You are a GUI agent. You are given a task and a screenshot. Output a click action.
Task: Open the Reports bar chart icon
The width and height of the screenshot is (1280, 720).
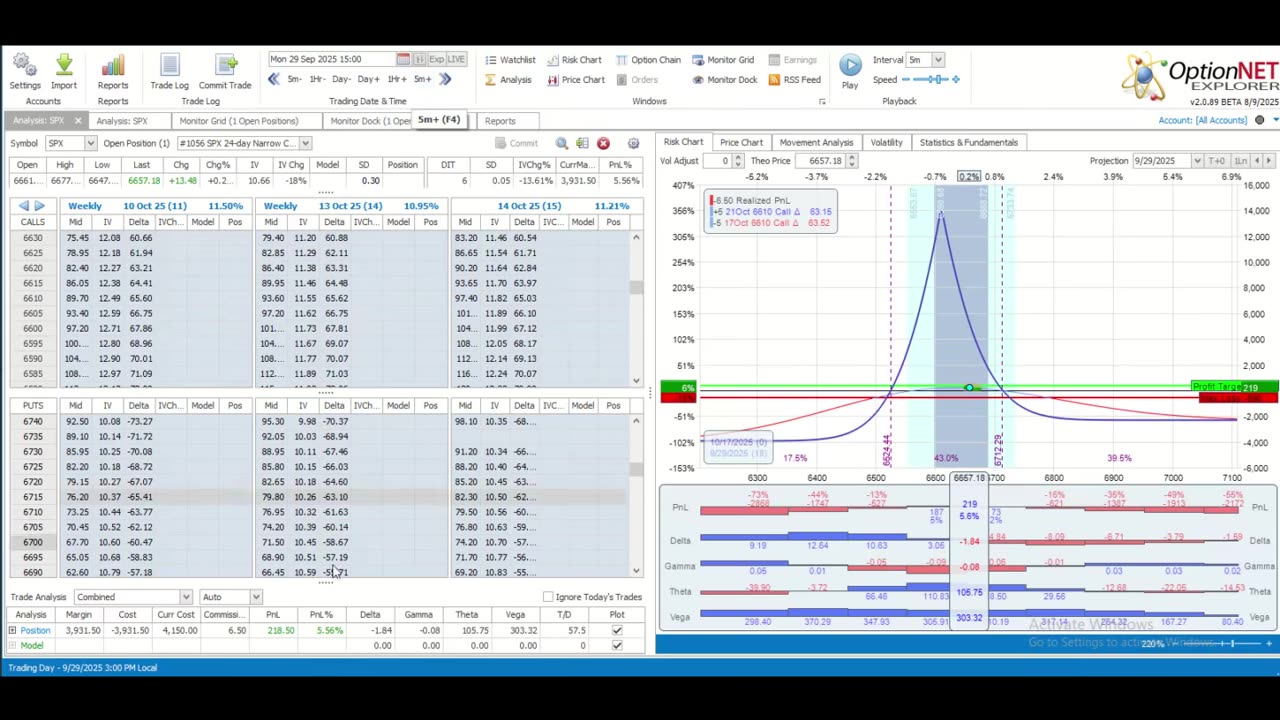113,68
